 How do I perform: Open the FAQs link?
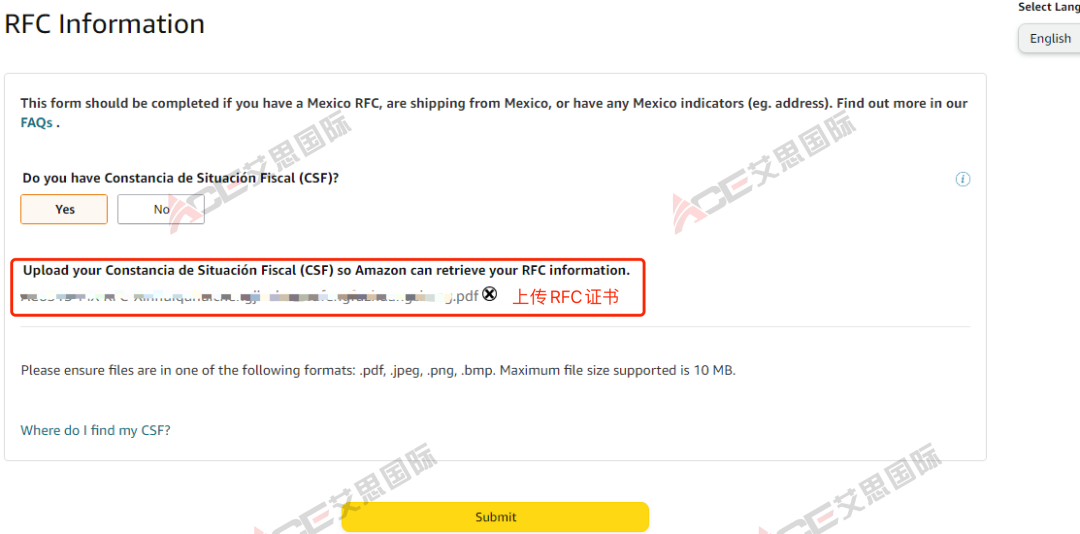[x=37, y=123]
